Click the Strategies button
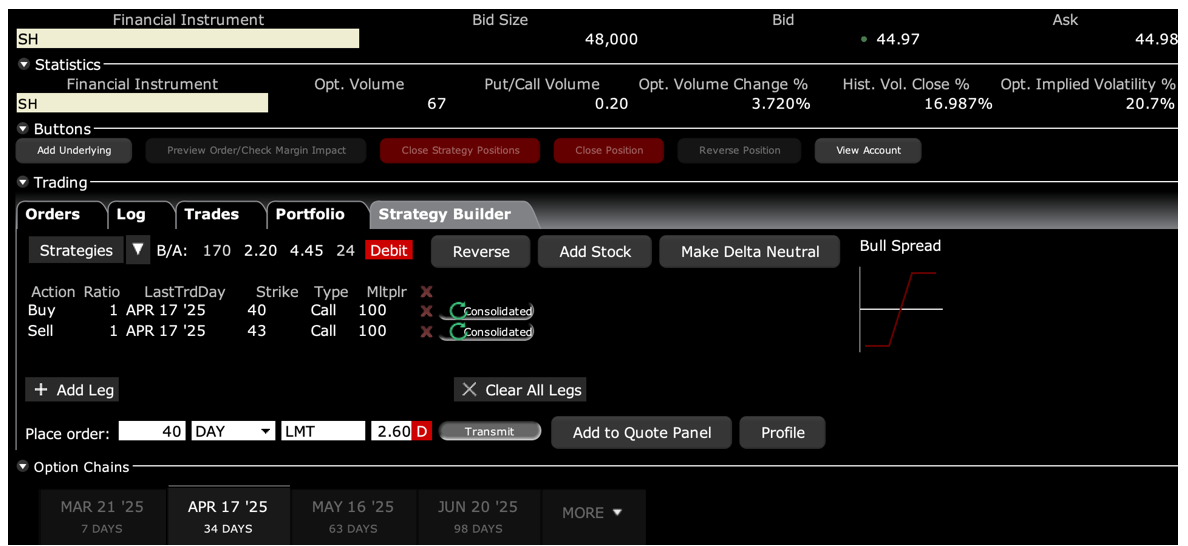 [76, 251]
